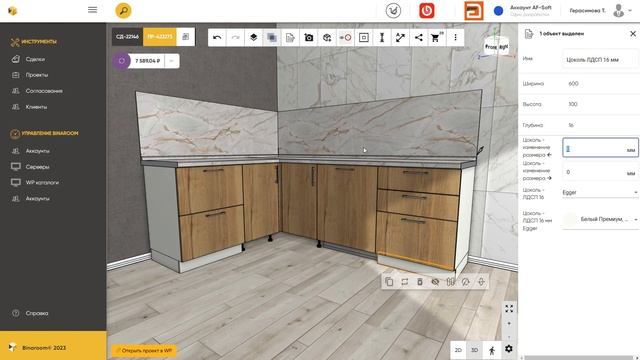
Task: Open WP каталоги in the sidebar
Action: [x=42, y=182]
